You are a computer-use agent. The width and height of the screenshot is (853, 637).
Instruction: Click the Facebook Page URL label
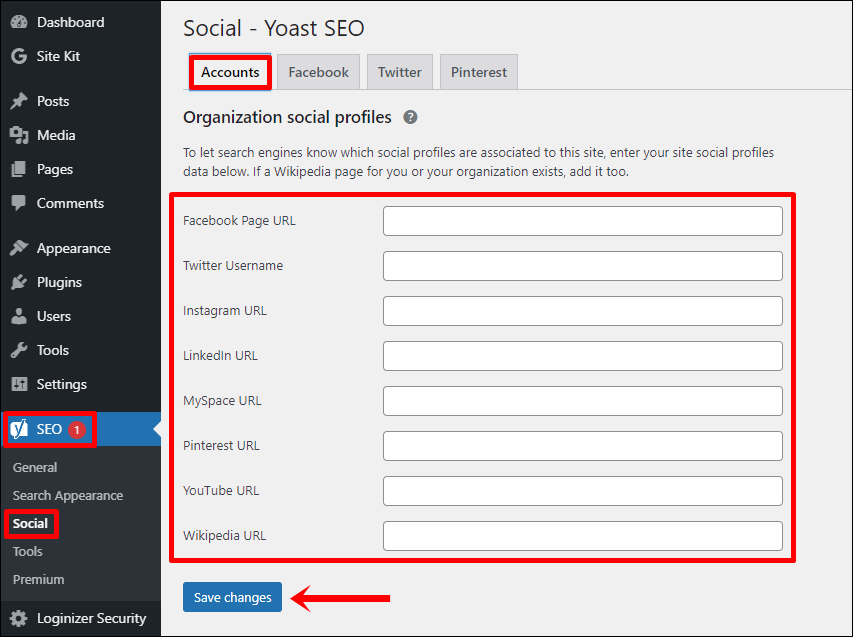coord(239,221)
